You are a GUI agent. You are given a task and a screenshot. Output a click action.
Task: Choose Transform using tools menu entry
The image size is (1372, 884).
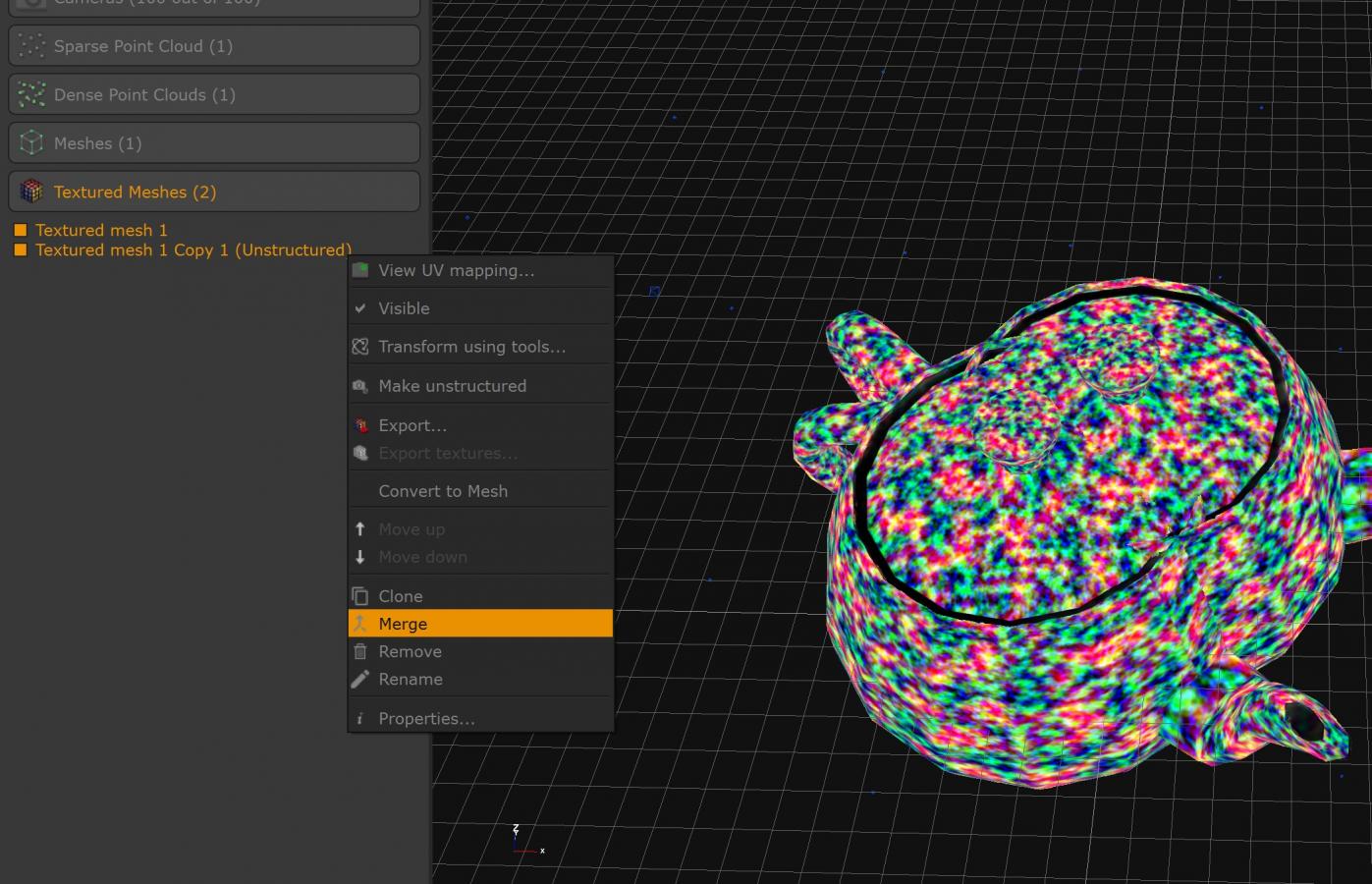(x=480, y=347)
